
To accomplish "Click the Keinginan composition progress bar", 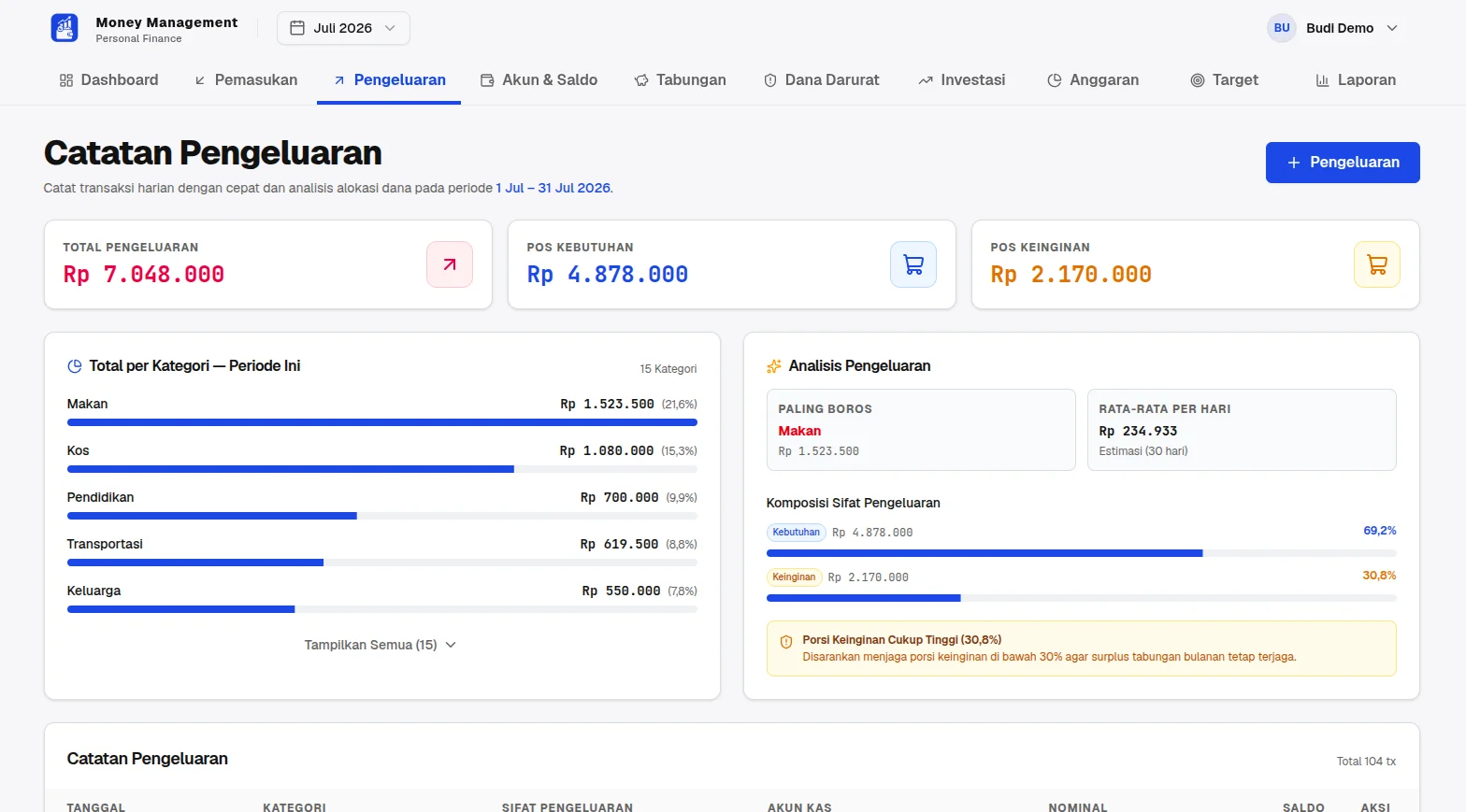I will pos(1082,598).
